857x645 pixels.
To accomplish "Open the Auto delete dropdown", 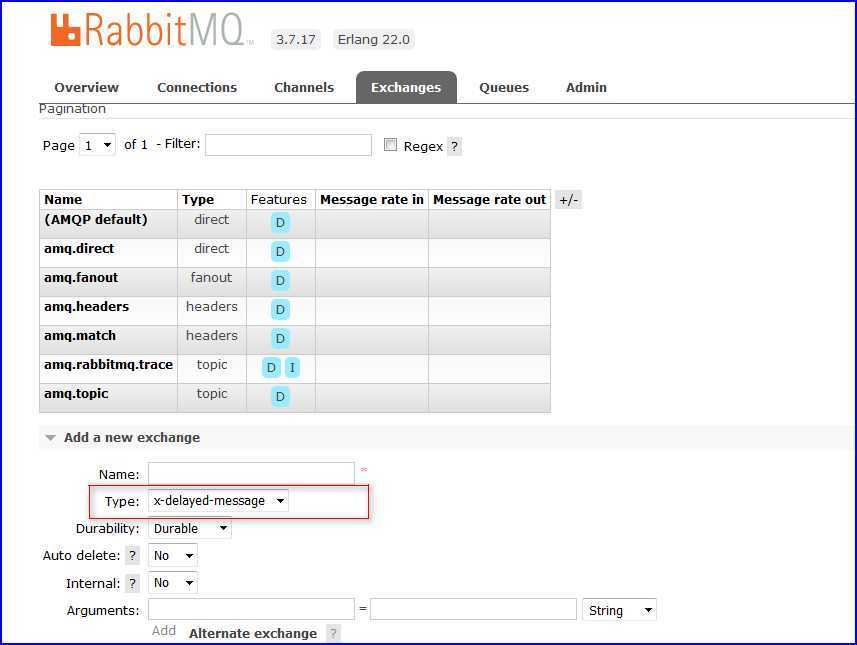I will pyautogui.click(x=173, y=556).
